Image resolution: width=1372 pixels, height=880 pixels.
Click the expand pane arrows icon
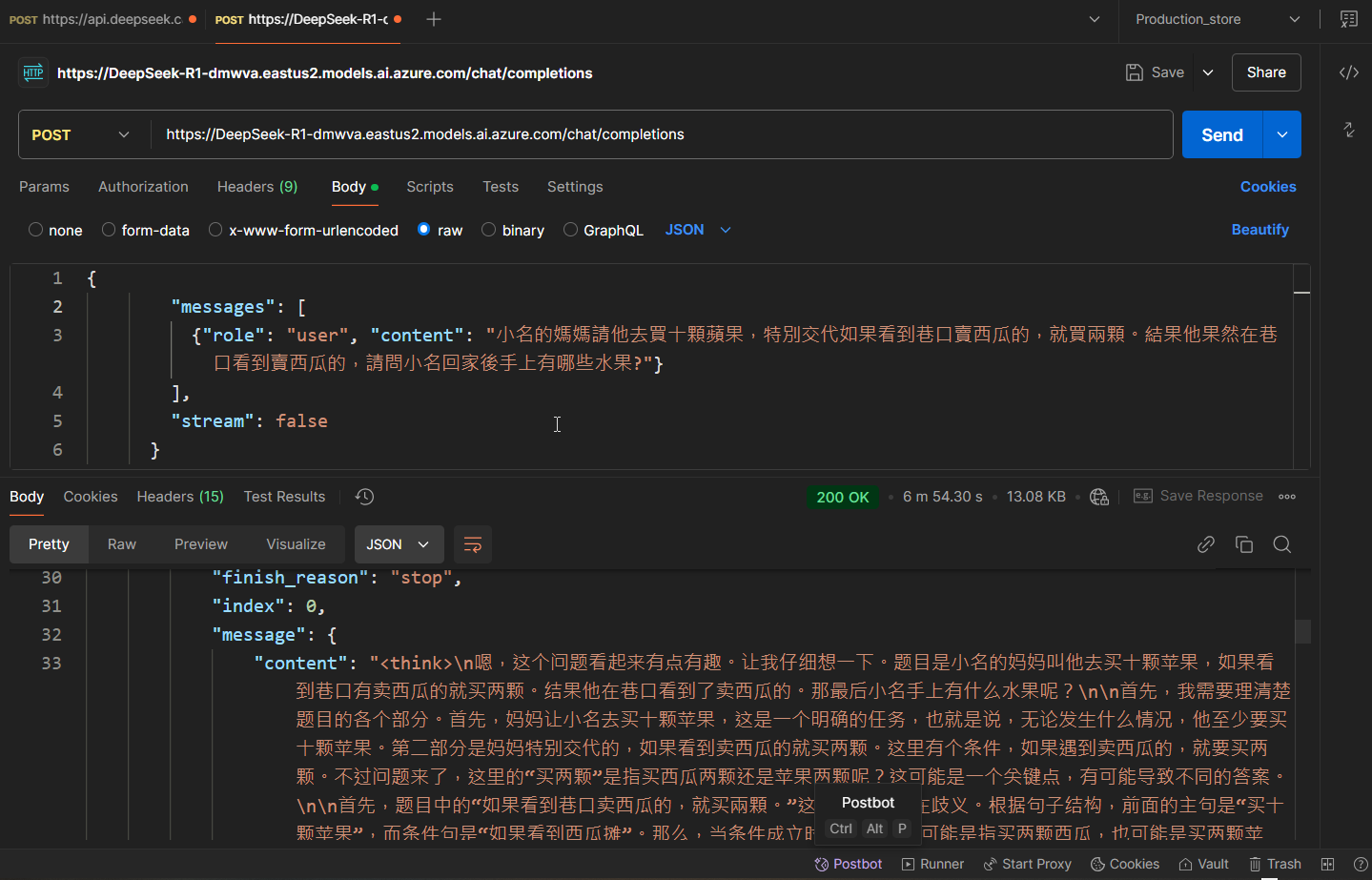[1348, 130]
